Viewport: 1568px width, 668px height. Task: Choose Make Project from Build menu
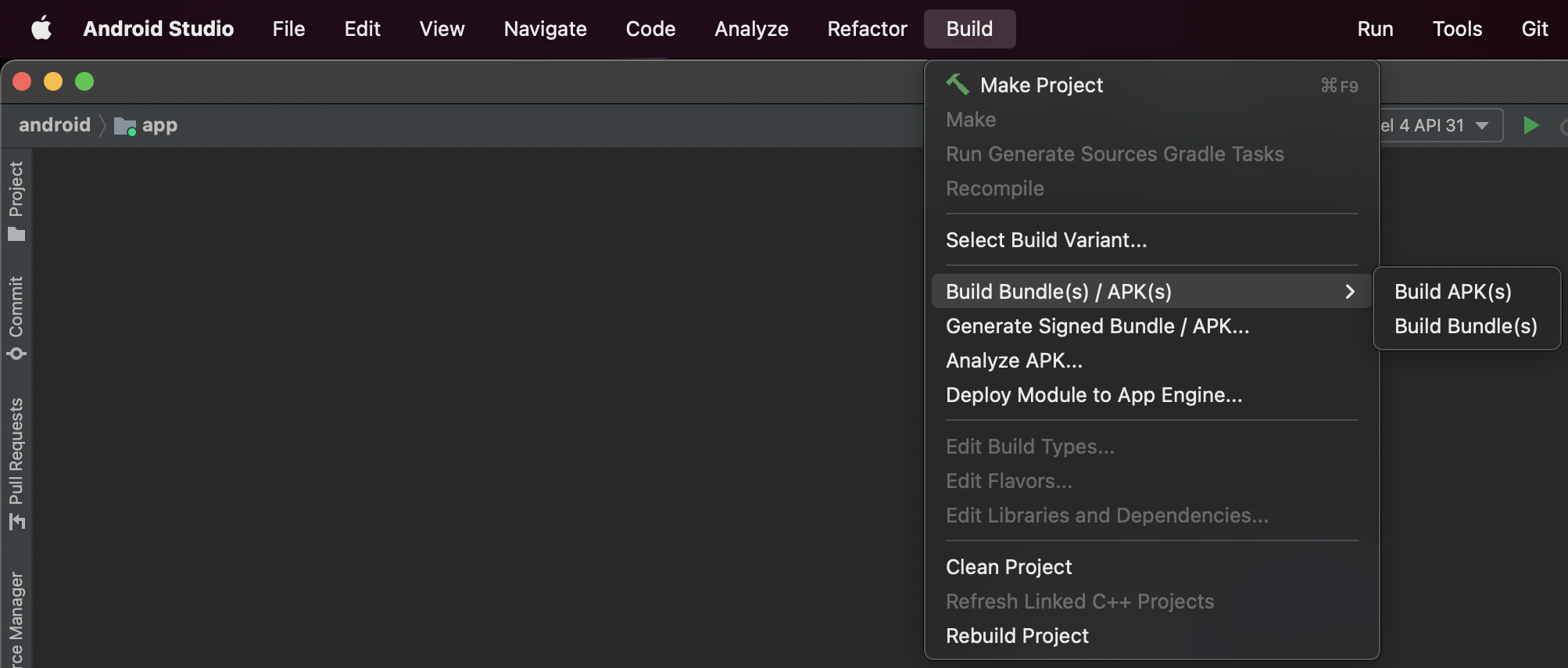pos(1152,85)
